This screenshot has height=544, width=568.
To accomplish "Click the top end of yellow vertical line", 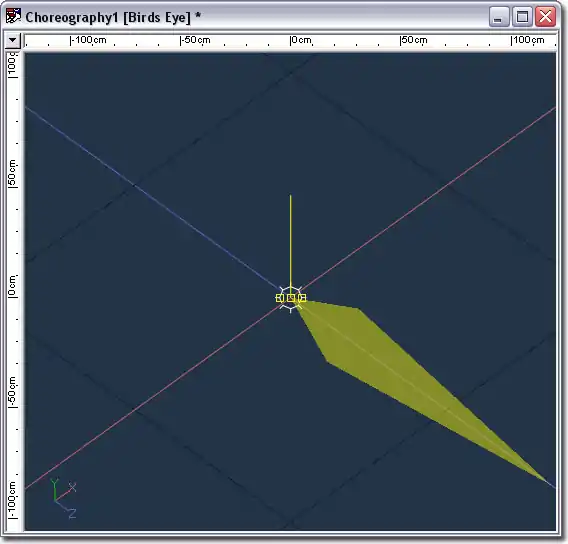I will (x=291, y=196).
